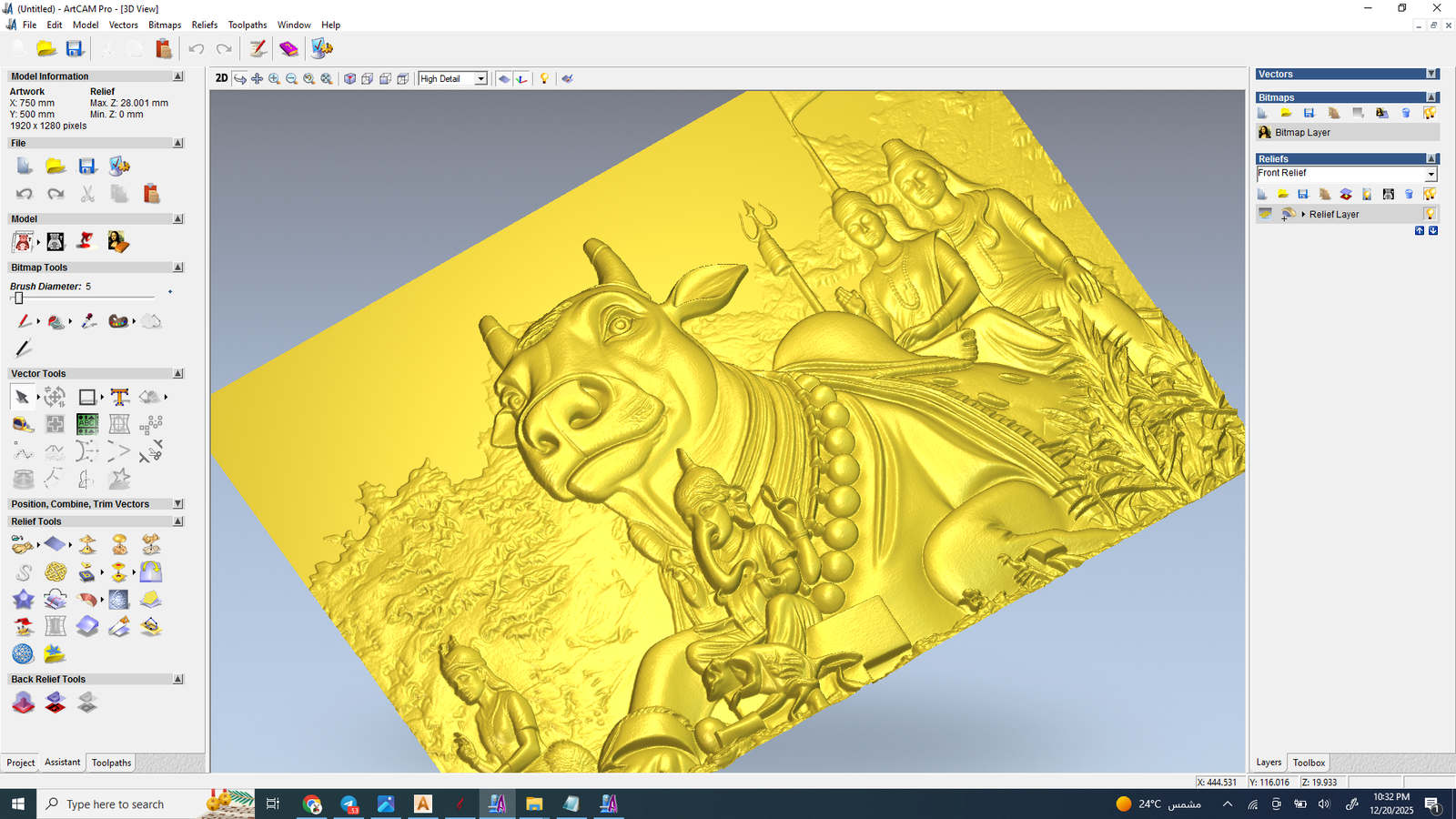This screenshot has height=819, width=1456.
Task: Open the Toolbox tab on the right
Action: (x=1309, y=763)
